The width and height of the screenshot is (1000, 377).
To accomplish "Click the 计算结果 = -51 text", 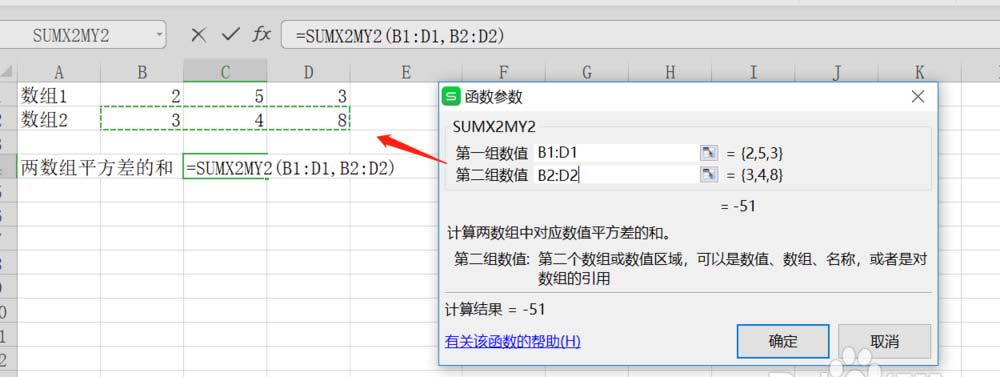I will 495,310.
